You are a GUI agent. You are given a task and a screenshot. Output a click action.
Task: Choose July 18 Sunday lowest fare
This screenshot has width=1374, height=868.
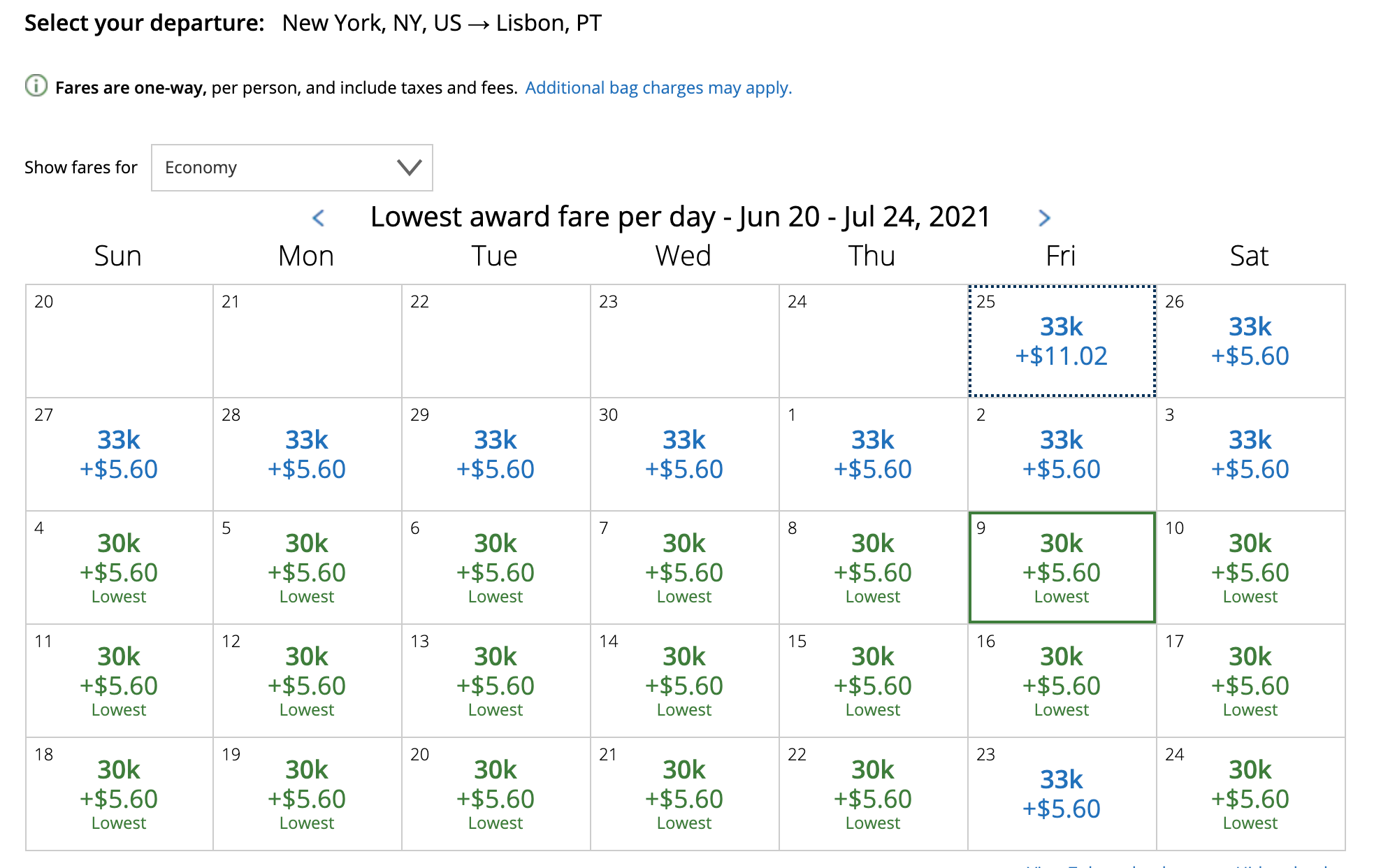point(120,794)
